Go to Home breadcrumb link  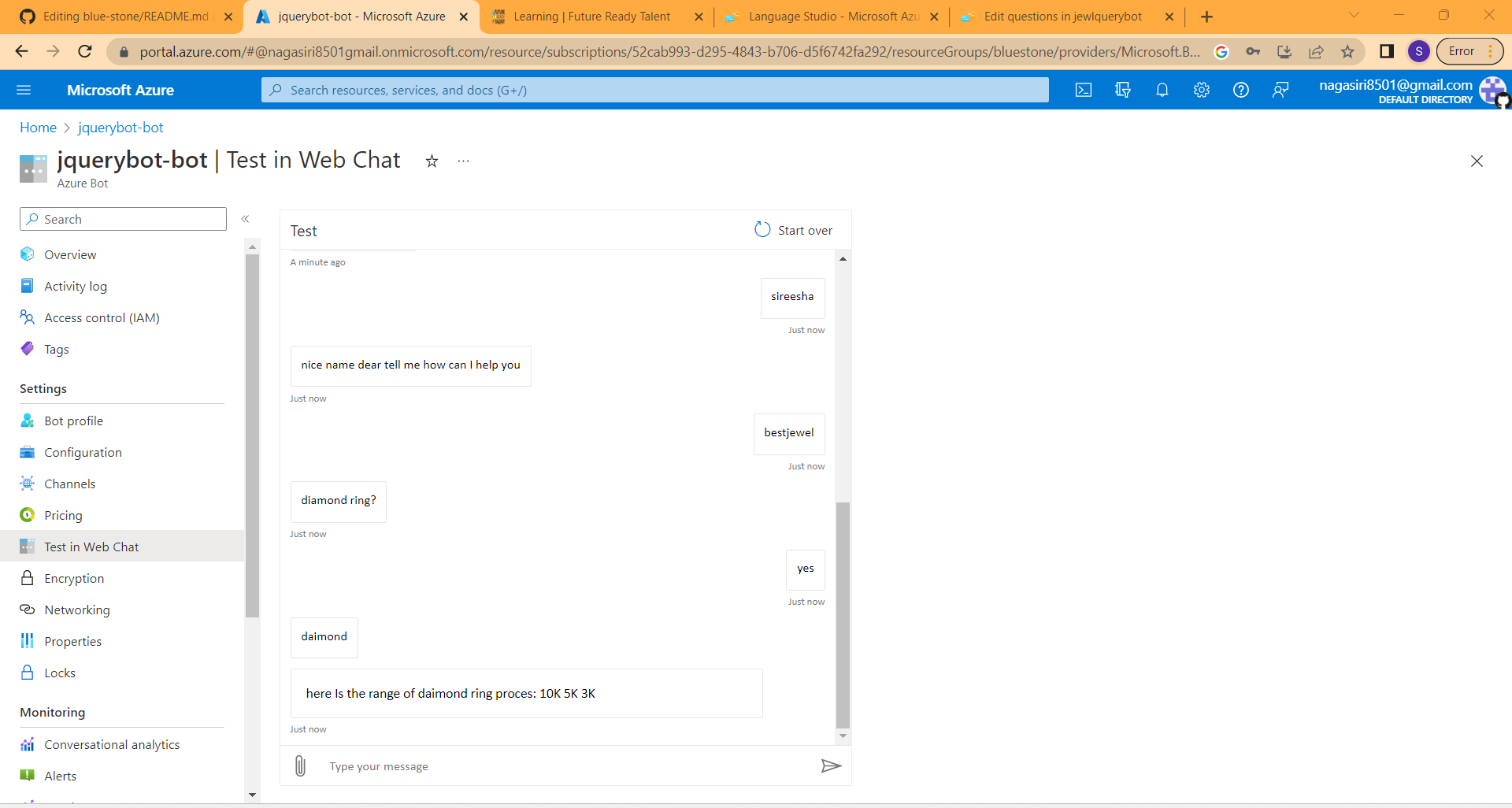(38, 128)
